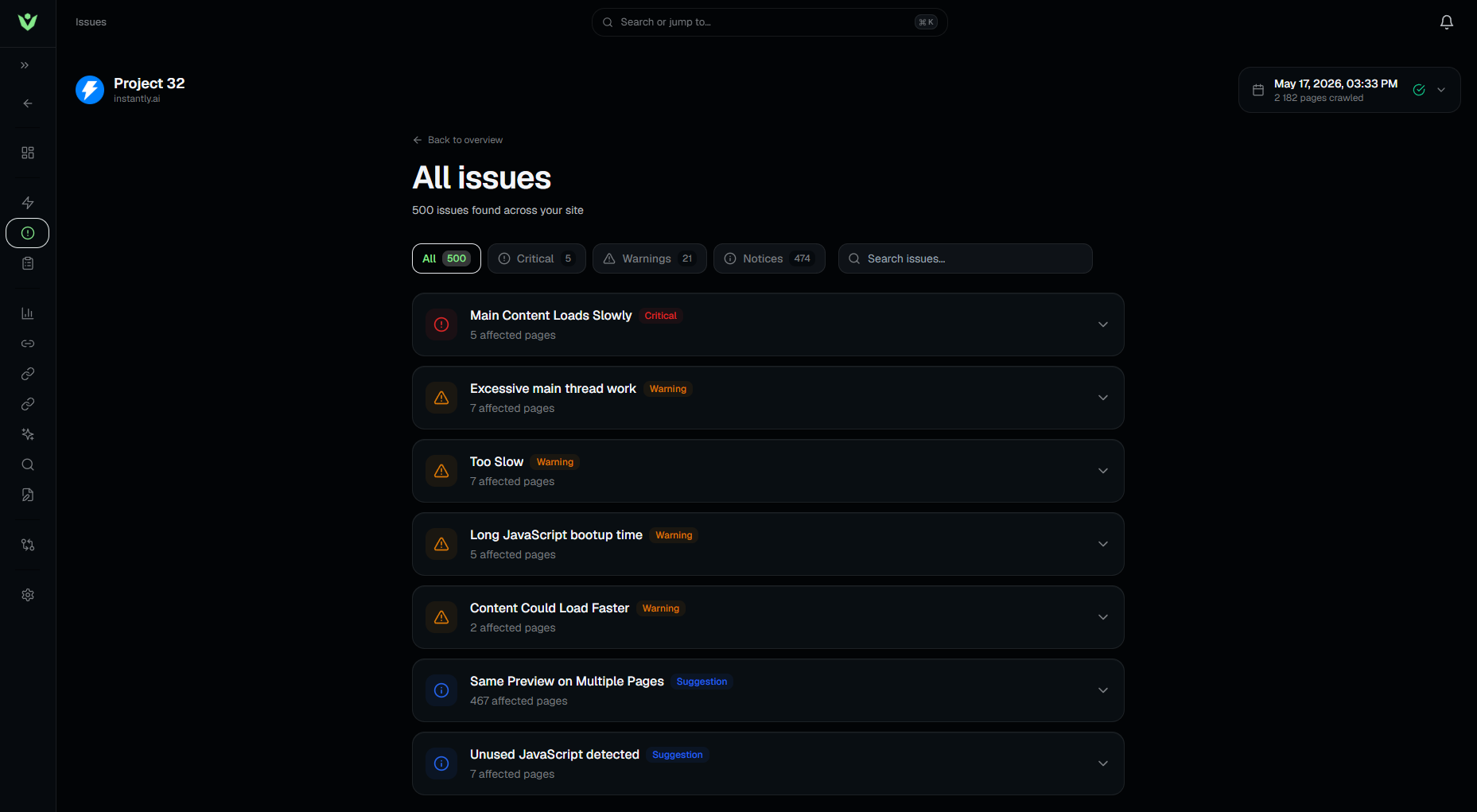The height and width of the screenshot is (812, 1477).
Task: Click info icon on Unused JavaScript detected
Action: [x=441, y=763]
